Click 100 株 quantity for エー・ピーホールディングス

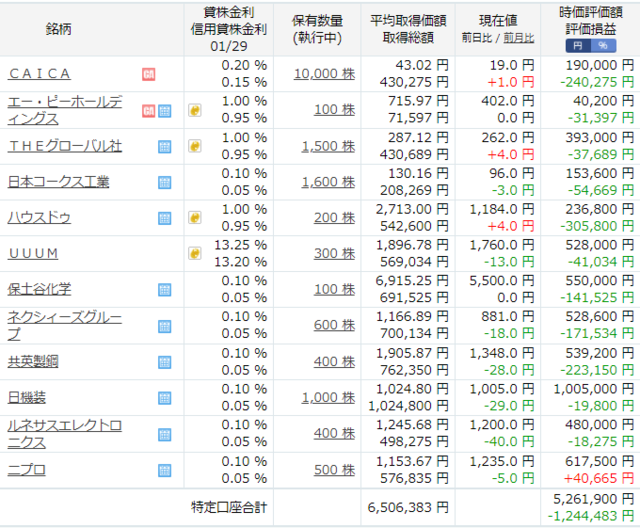point(334,109)
